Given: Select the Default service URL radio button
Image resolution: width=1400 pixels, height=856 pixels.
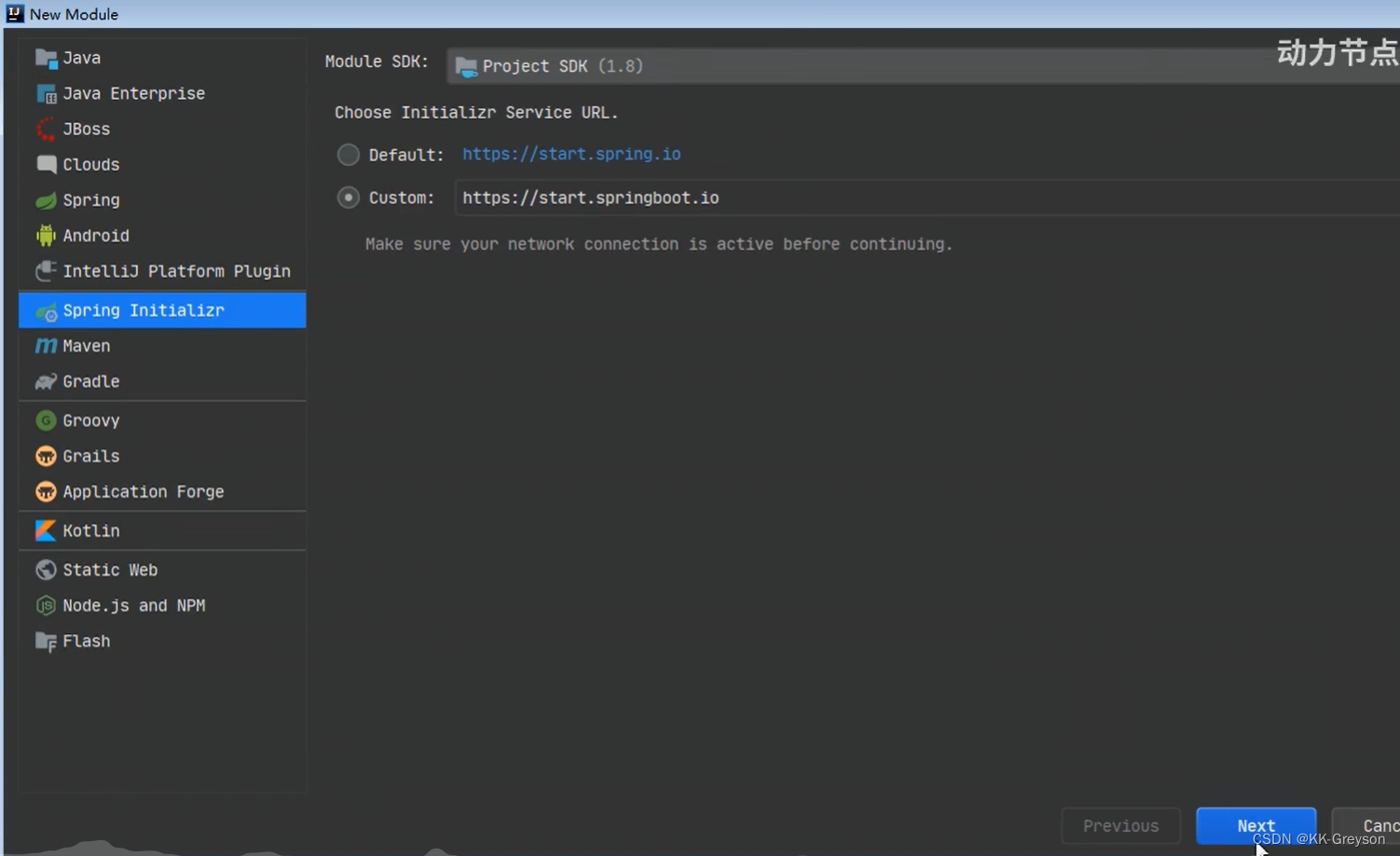Looking at the screenshot, I should 349,155.
